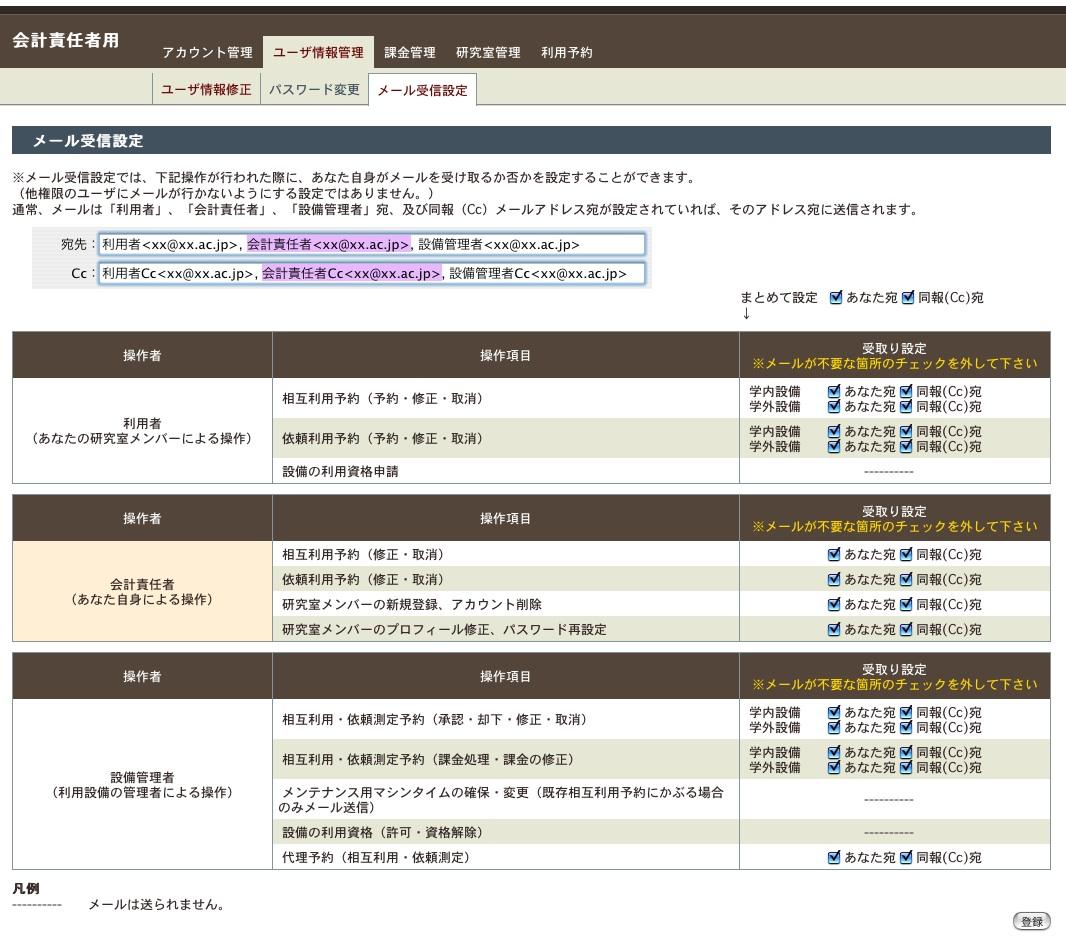Click into the 宛先 address field
The height and width of the screenshot is (940, 1066).
click(371, 244)
